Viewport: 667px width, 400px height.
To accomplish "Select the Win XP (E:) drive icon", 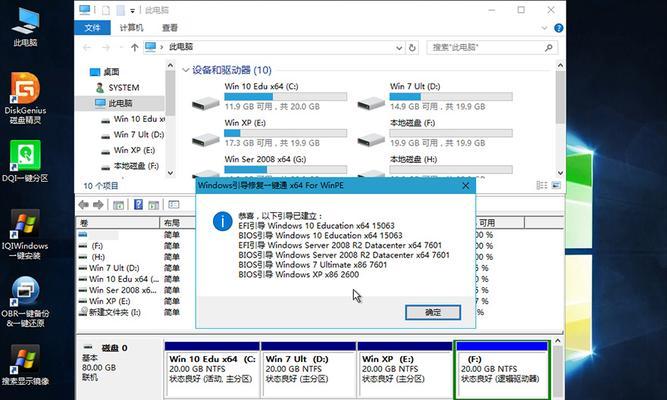I will click(x=205, y=139).
